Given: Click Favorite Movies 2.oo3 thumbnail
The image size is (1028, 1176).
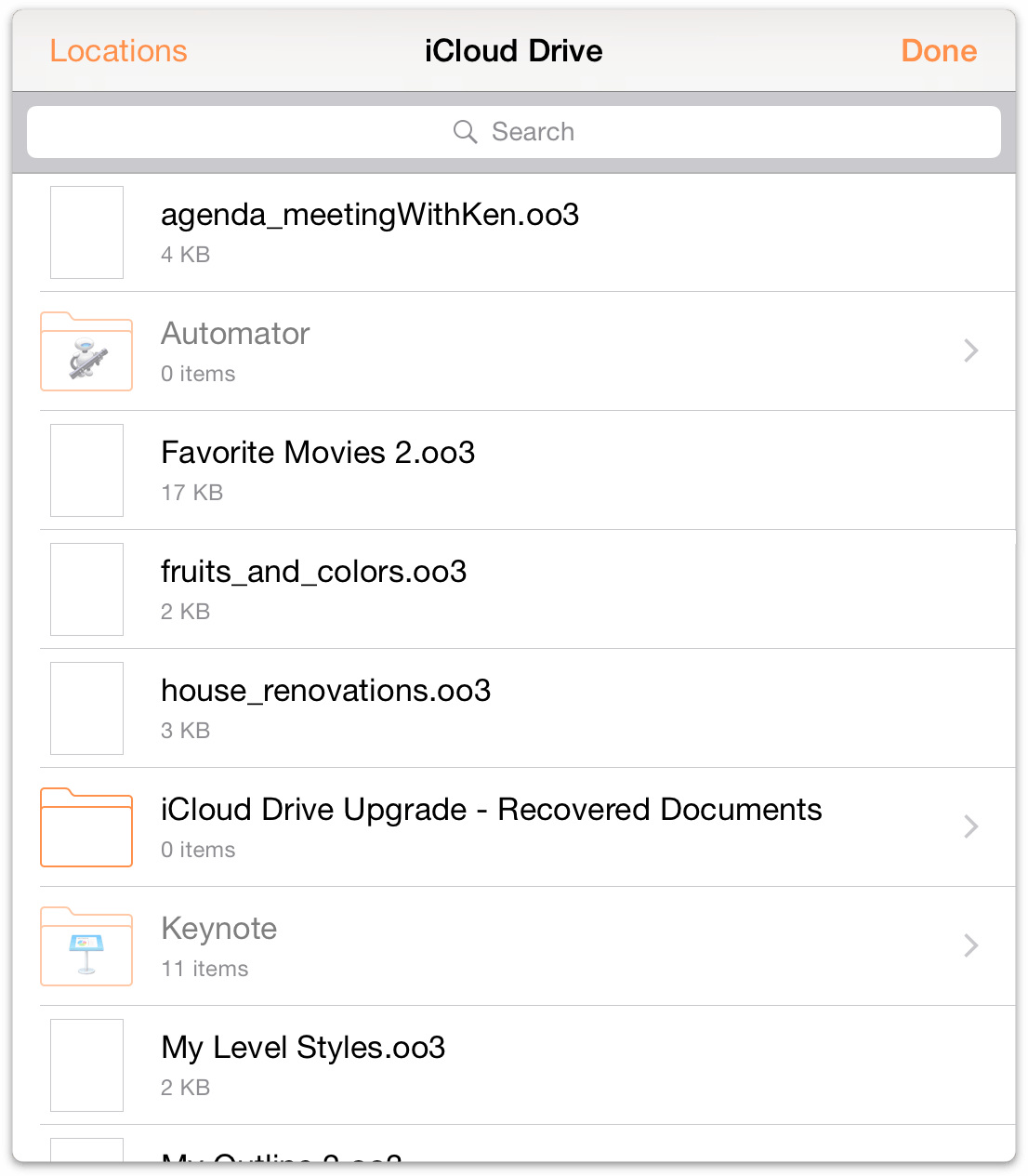Looking at the screenshot, I should [86, 470].
